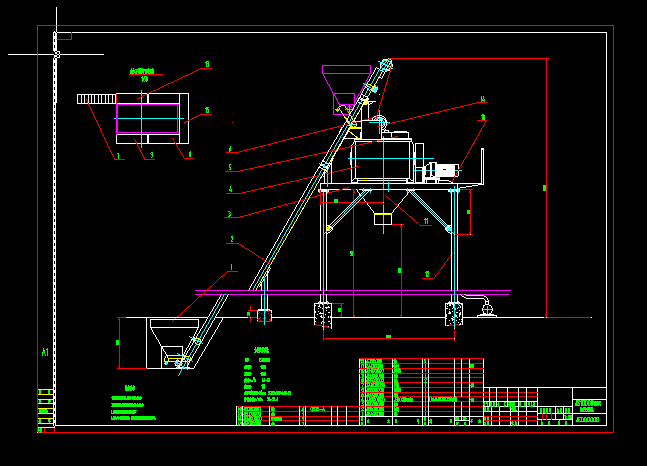Click the technical specifications heading text
Image resolution: width=647 pixels, height=466 pixels.
pyautogui.click(x=261, y=350)
